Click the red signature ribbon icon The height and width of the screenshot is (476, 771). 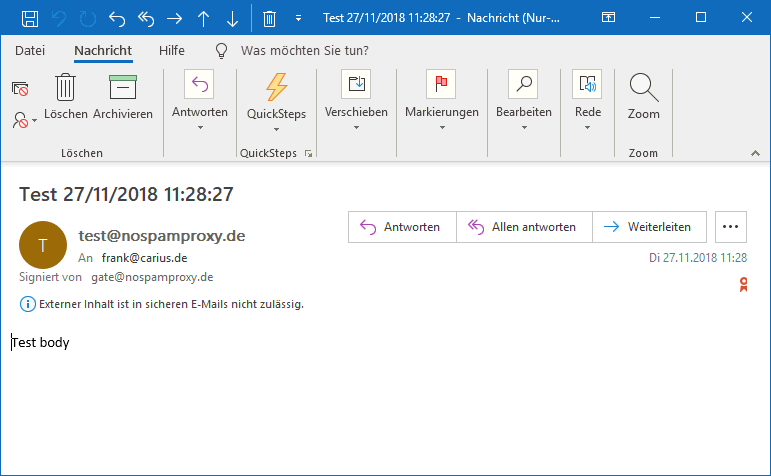(743, 284)
